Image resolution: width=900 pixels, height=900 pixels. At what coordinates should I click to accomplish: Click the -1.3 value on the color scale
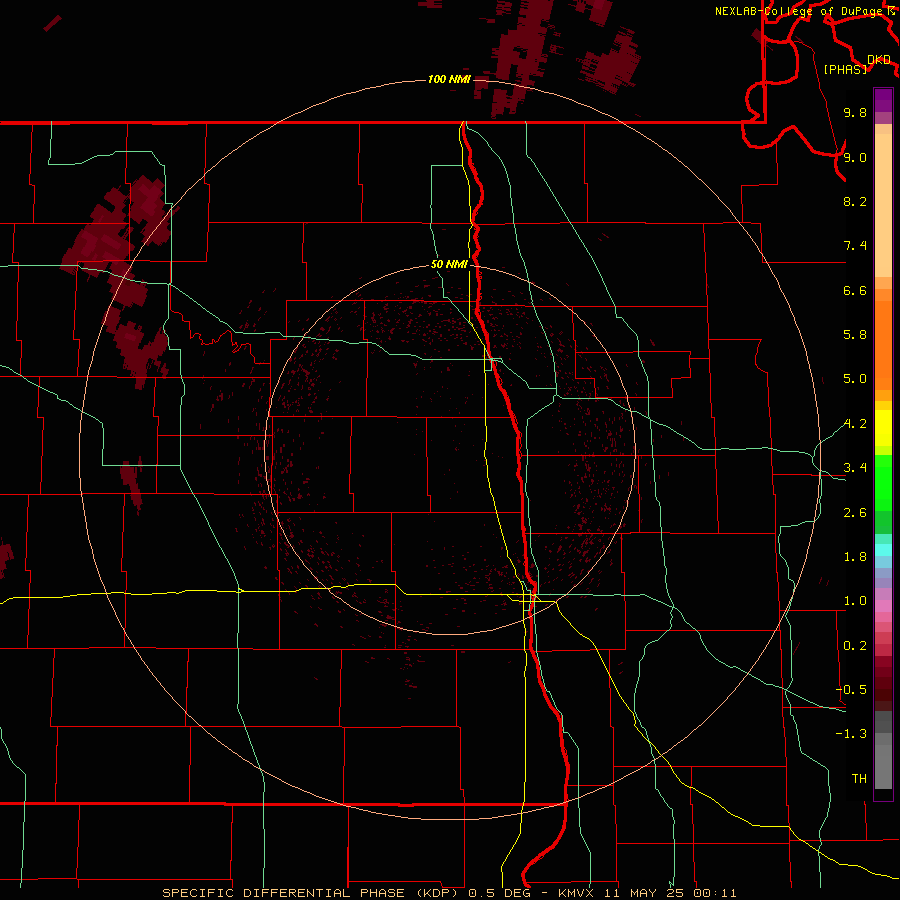[x=851, y=734]
